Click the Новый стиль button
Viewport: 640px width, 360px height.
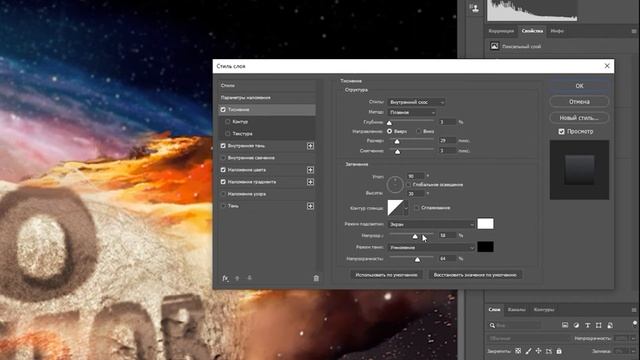coord(579,118)
